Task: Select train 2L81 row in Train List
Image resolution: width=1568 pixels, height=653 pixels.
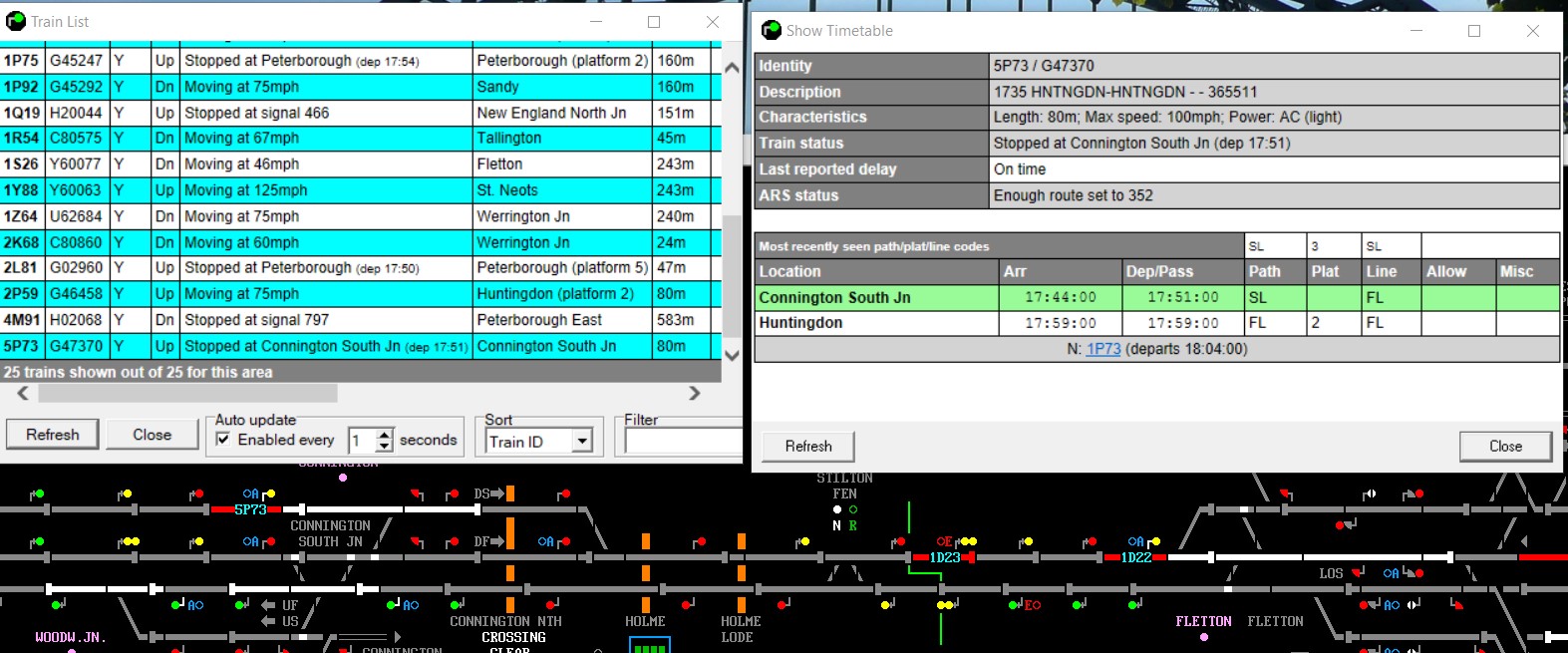Action: (360, 268)
